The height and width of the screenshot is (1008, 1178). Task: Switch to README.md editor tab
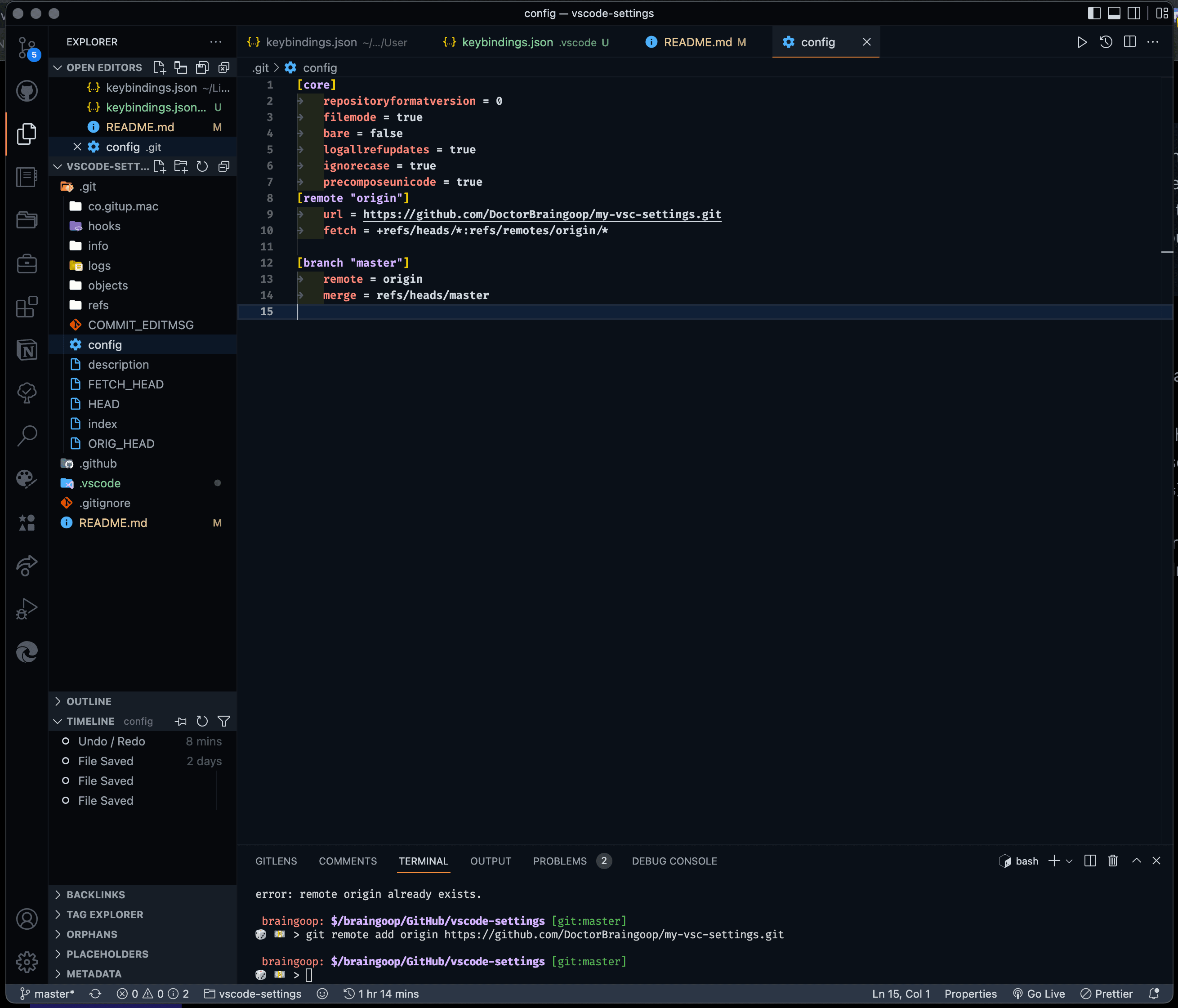click(696, 42)
